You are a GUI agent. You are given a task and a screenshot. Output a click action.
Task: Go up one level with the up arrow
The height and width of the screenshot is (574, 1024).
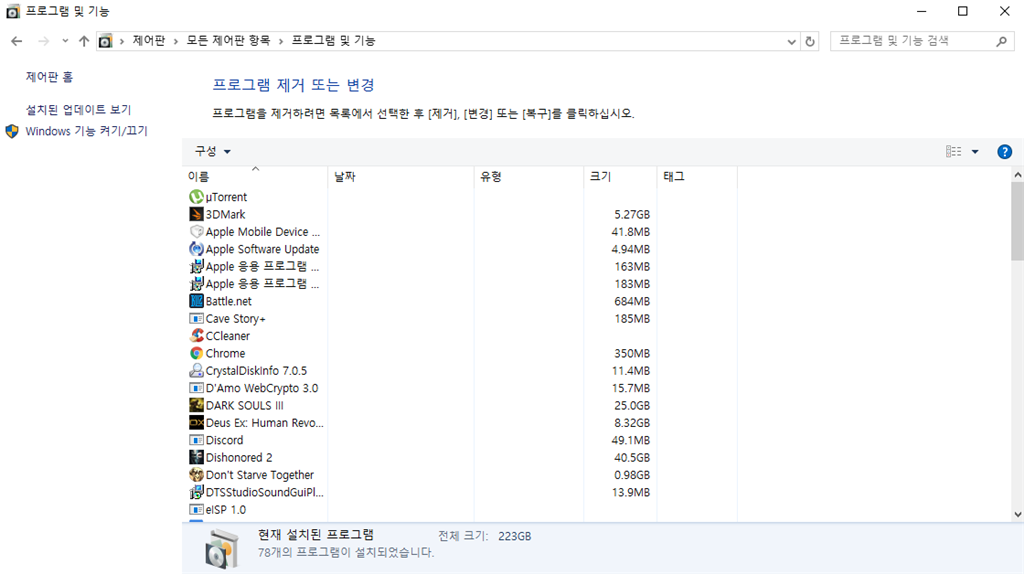point(84,41)
